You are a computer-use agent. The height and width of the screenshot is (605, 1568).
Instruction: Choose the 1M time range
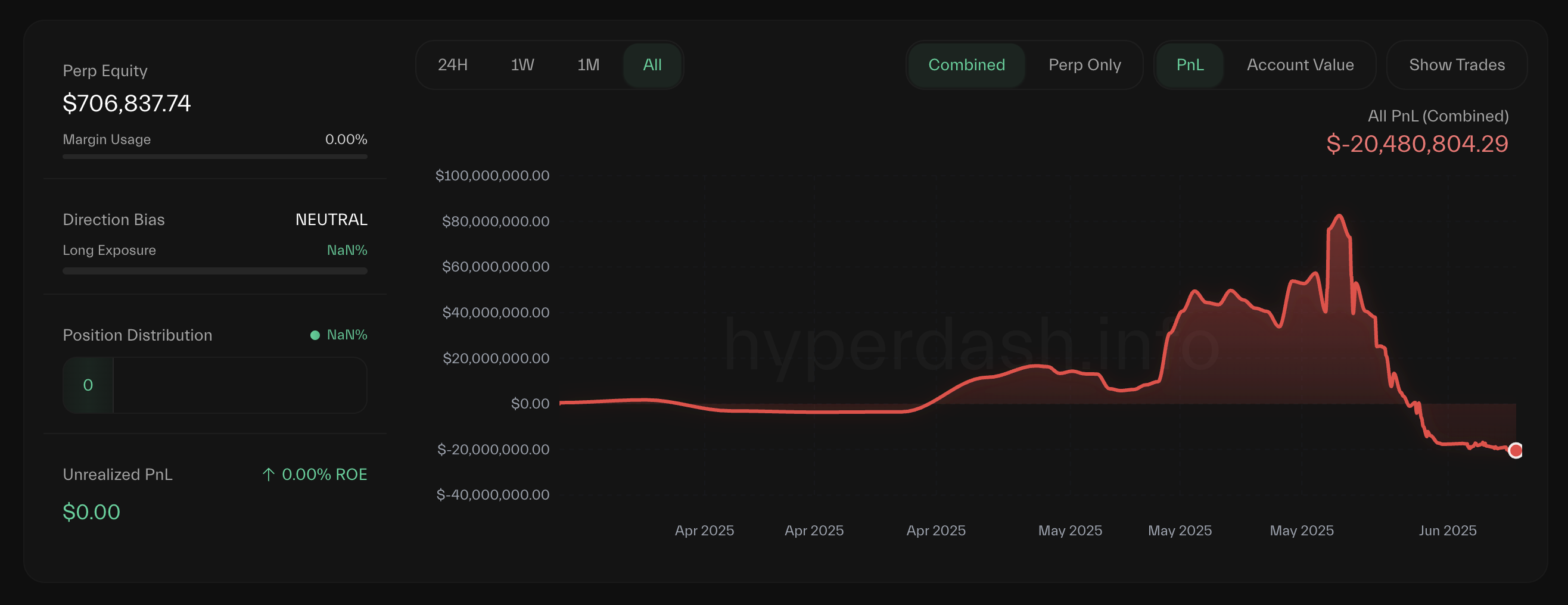588,65
